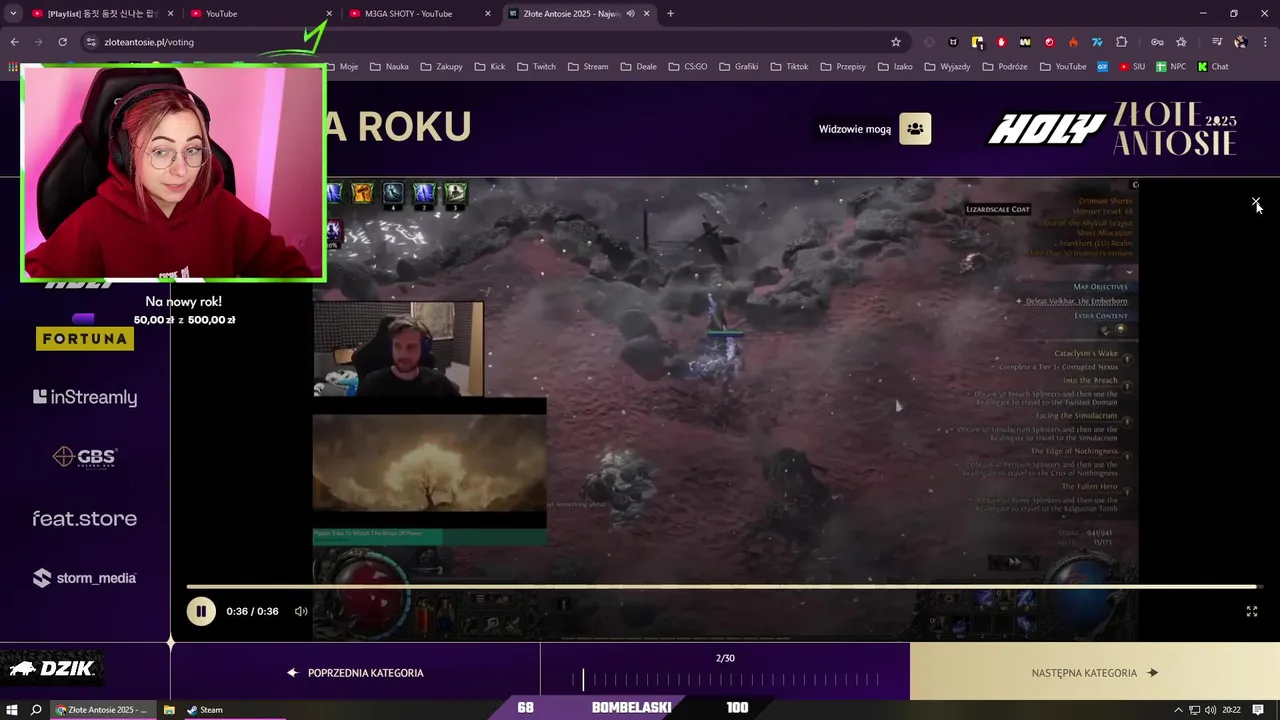Close the video overlay with the X

[x=1256, y=203]
